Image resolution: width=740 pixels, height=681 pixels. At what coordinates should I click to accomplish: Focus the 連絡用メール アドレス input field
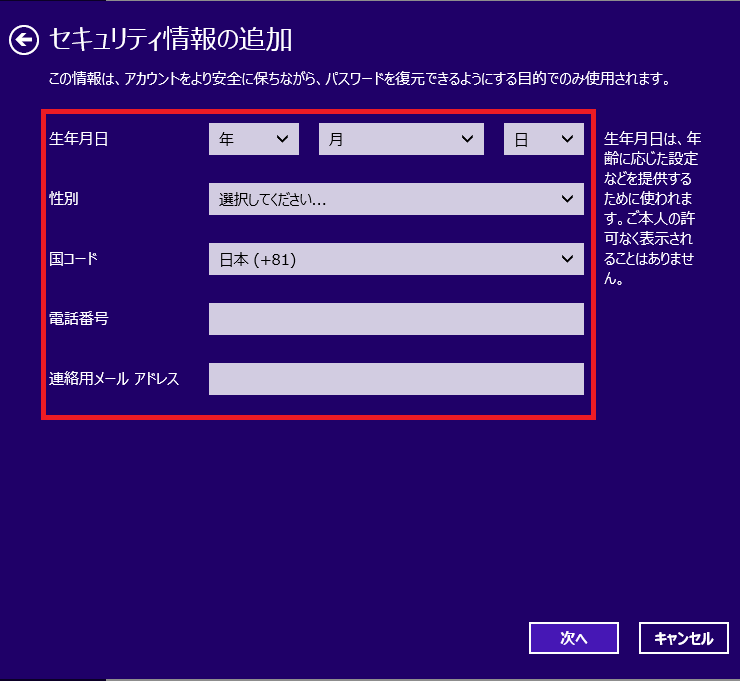396,379
